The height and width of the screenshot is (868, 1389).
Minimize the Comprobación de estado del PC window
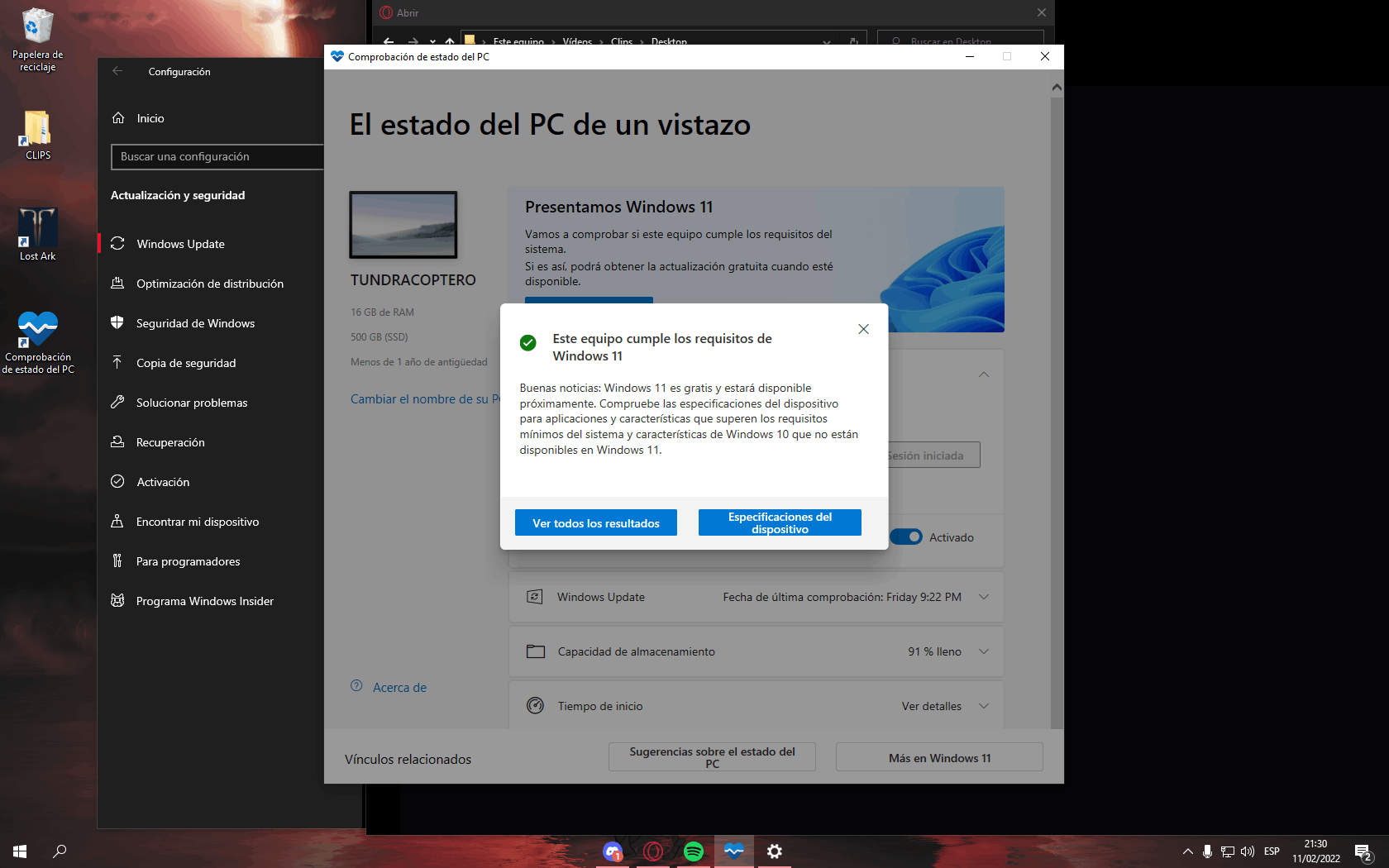[969, 56]
